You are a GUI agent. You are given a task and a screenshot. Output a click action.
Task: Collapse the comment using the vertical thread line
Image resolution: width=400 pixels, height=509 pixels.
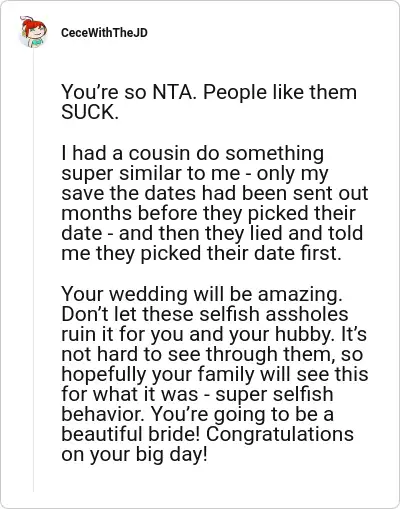coord(33,270)
